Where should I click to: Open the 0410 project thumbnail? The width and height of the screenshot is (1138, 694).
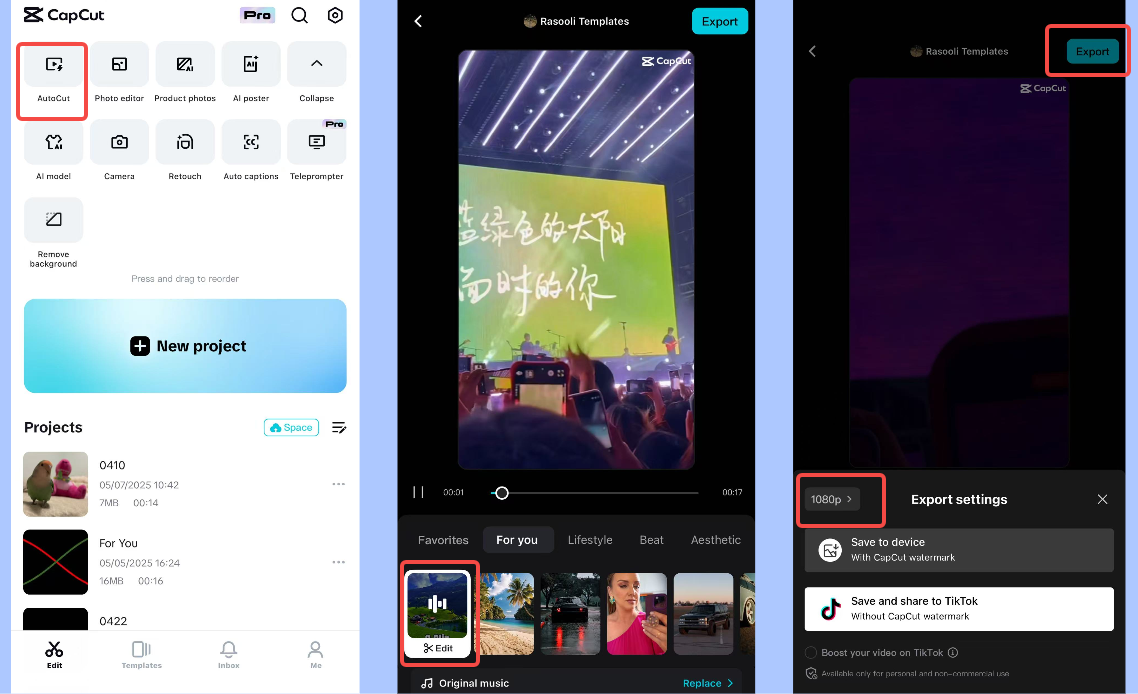tap(55, 484)
